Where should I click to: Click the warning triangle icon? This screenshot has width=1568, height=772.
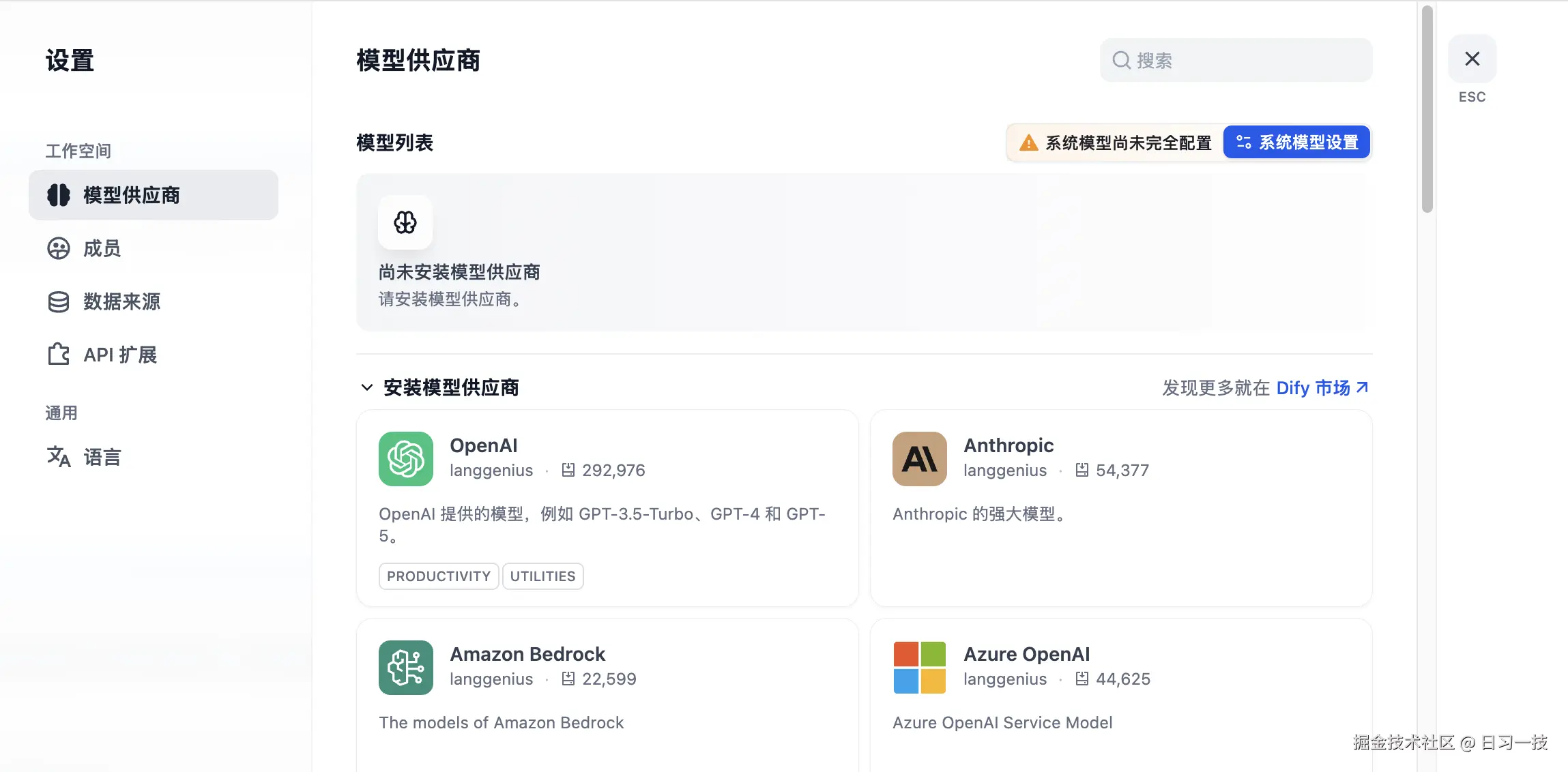click(1028, 143)
